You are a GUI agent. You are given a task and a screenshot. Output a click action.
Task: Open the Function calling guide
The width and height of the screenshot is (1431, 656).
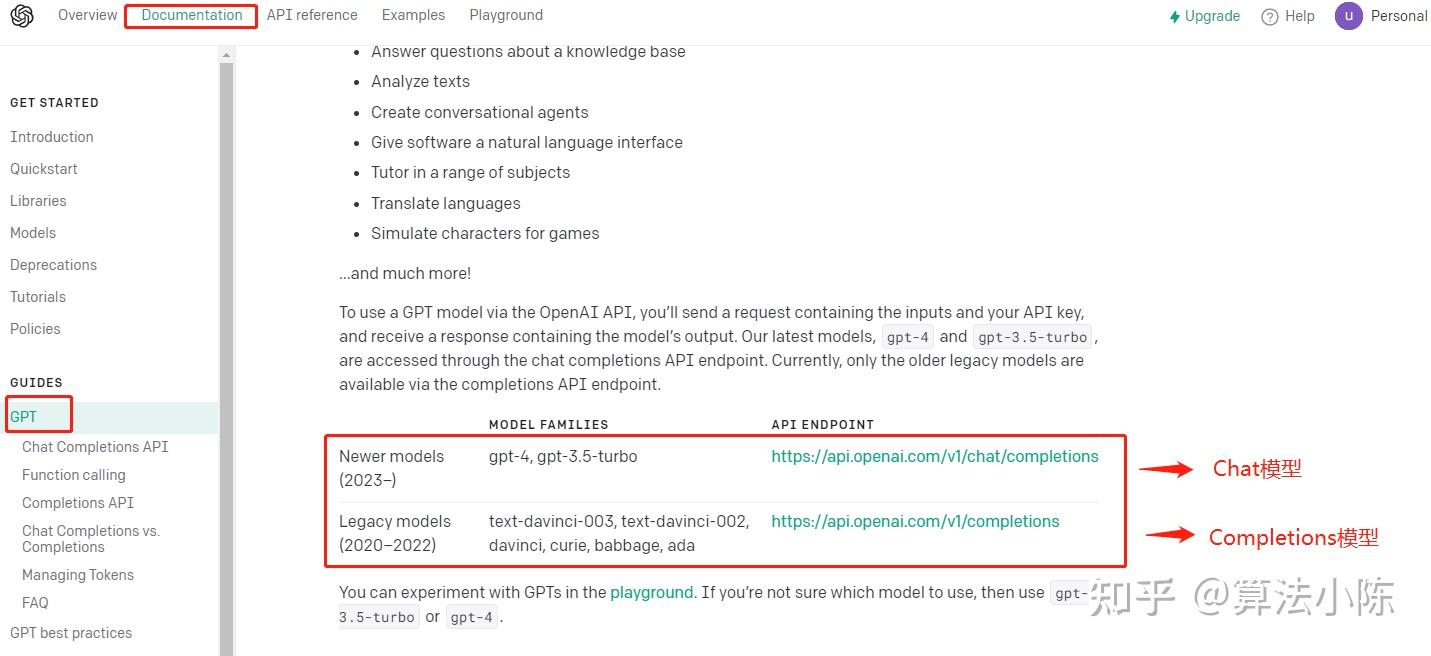73,474
